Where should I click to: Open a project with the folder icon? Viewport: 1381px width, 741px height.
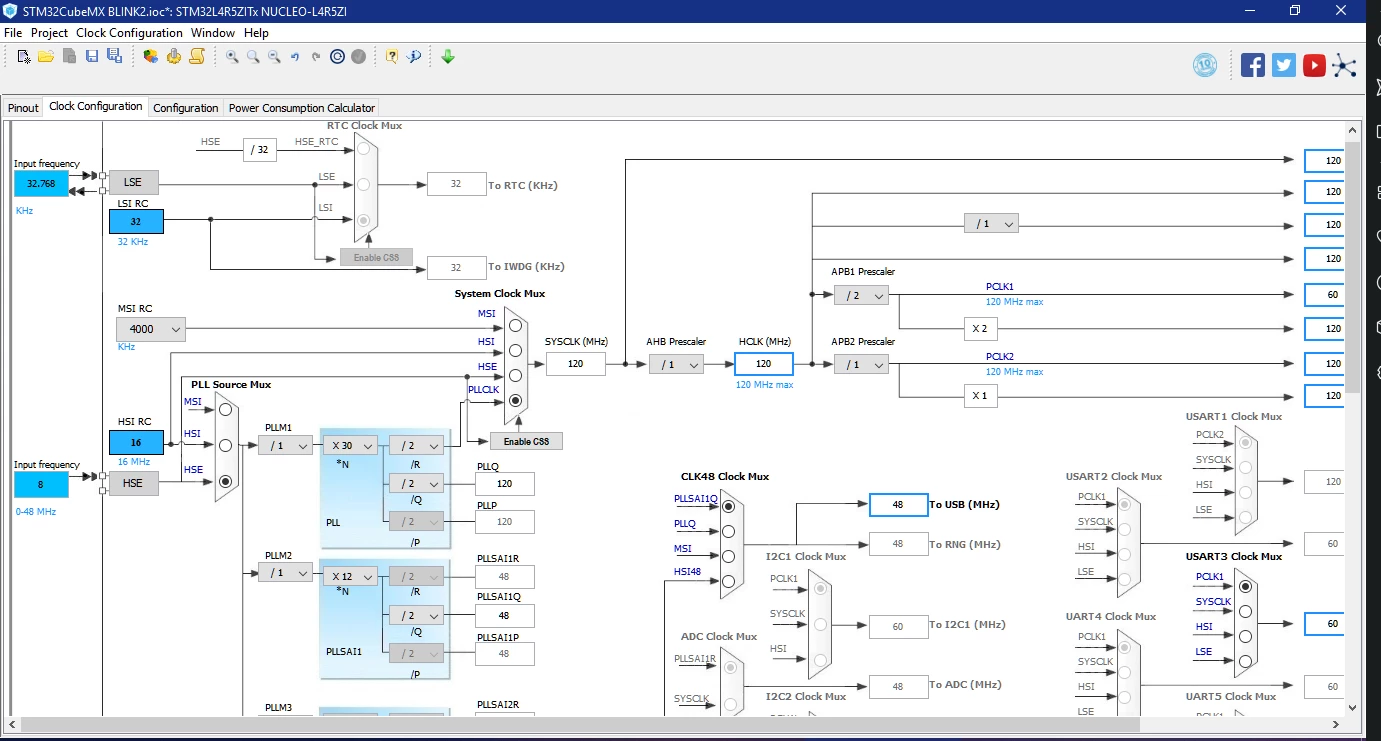46,57
